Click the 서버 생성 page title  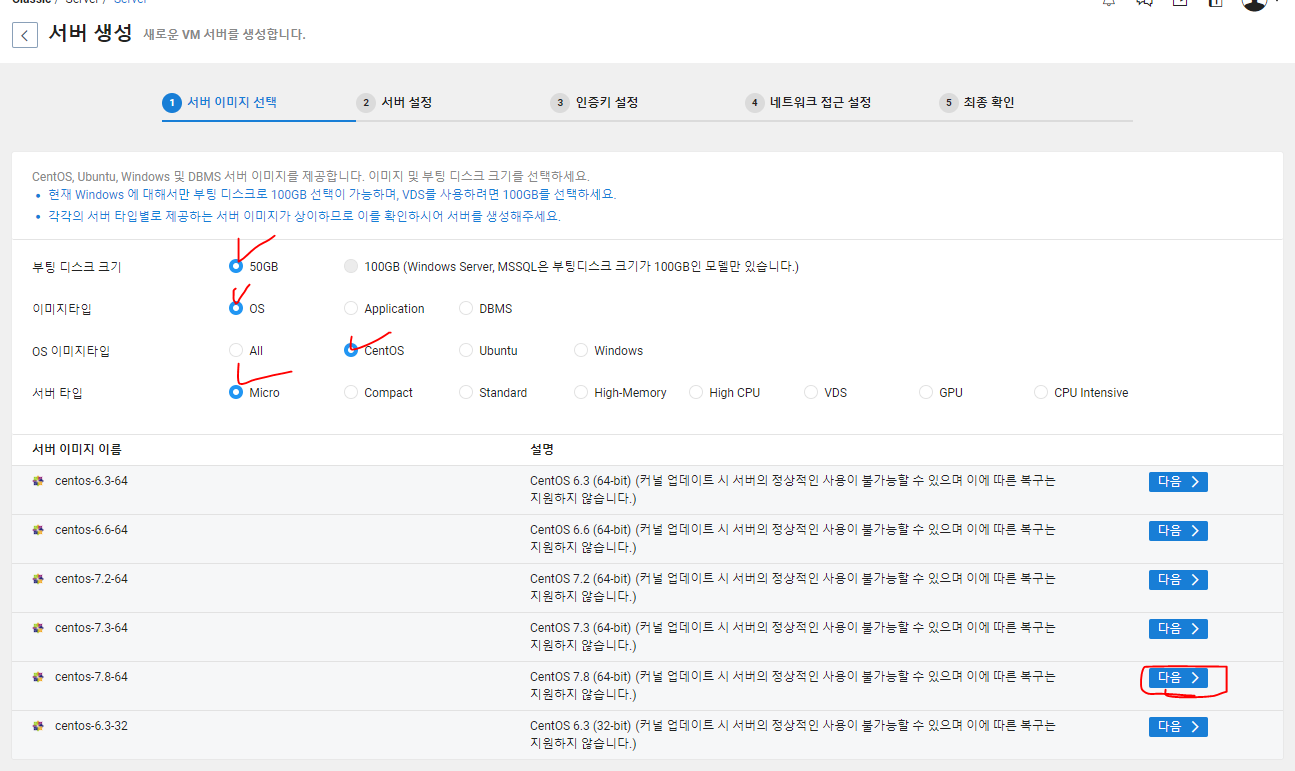click(x=90, y=33)
